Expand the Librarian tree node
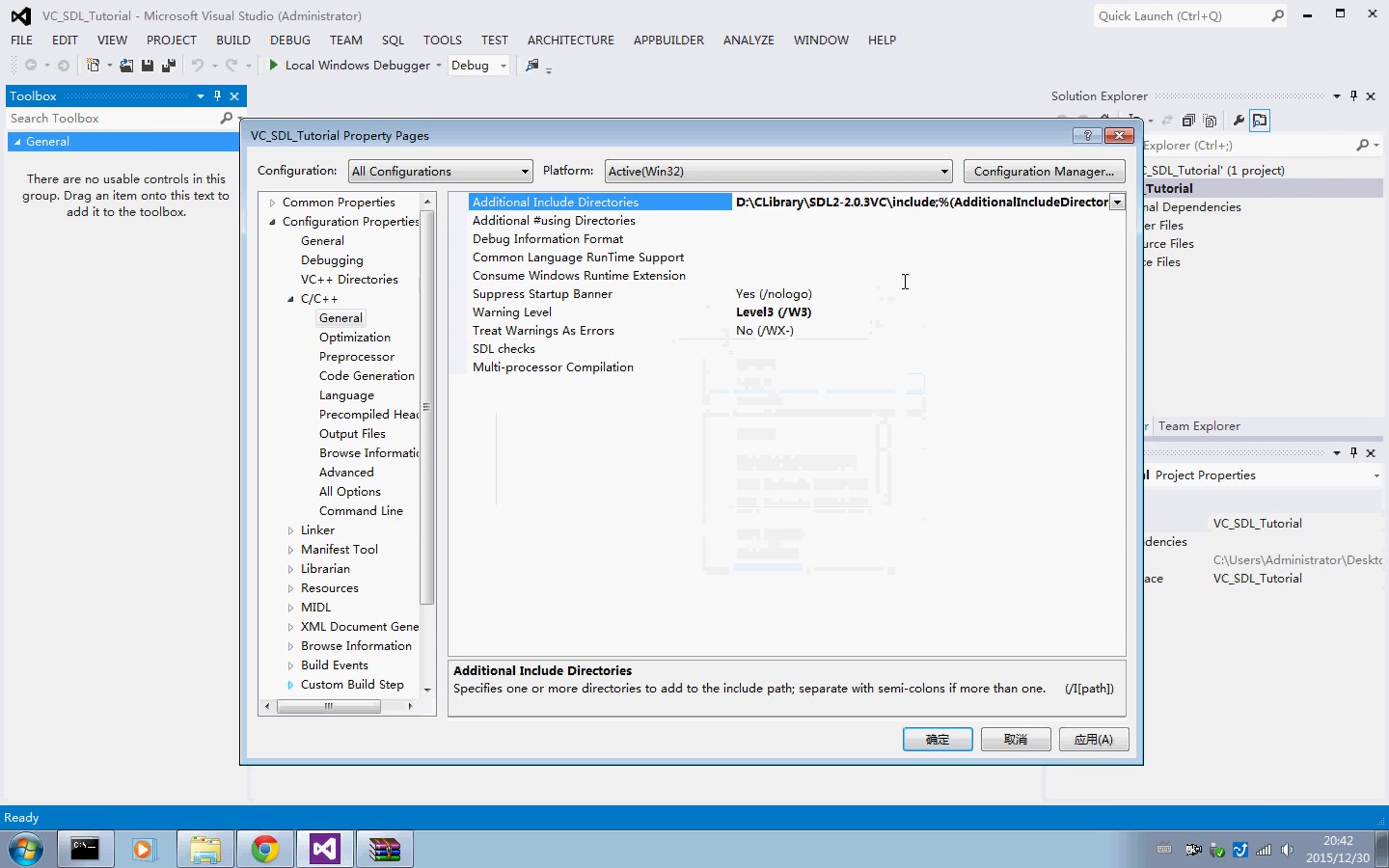The image size is (1389, 868). click(x=290, y=569)
